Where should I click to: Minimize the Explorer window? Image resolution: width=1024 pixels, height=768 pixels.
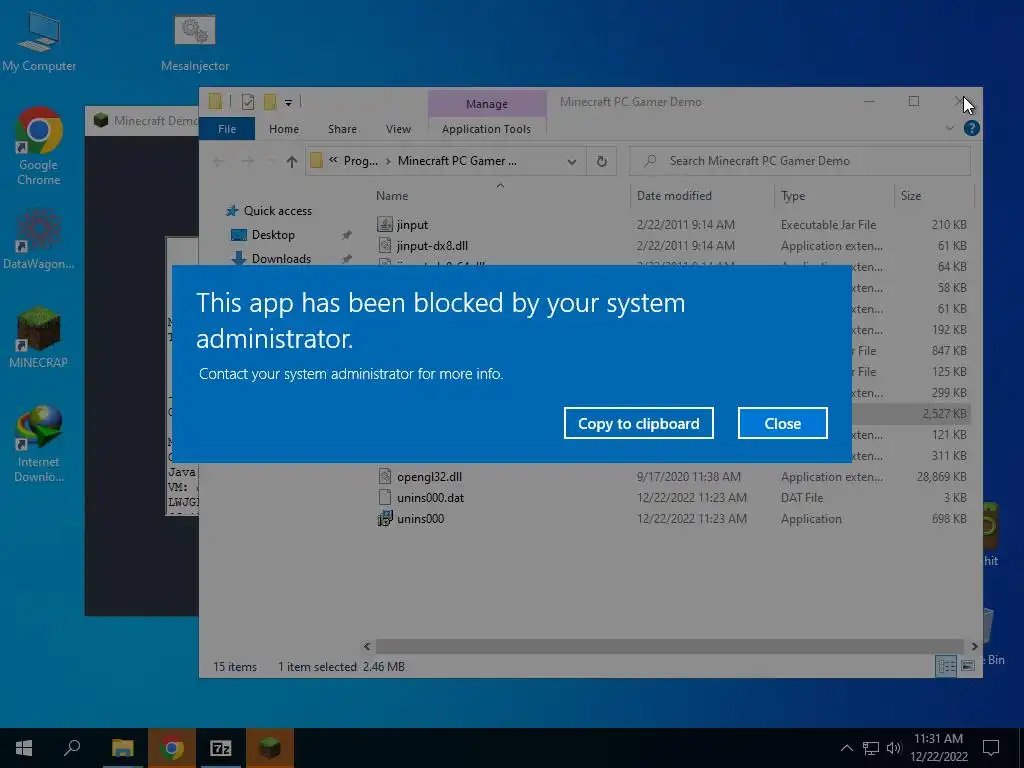click(869, 101)
